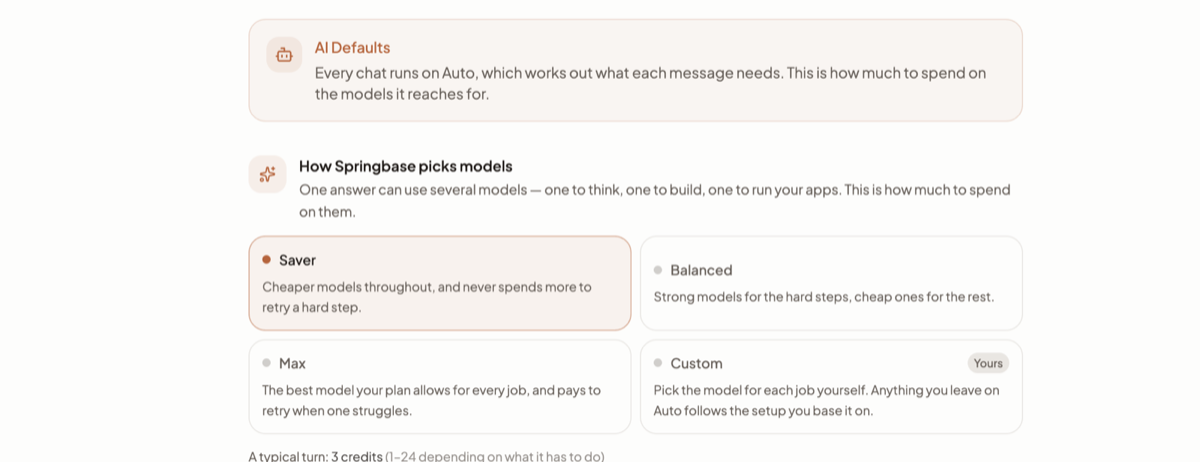Click the Max option label
Image resolution: width=1200 pixels, height=462 pixels.
click(292, 363)
